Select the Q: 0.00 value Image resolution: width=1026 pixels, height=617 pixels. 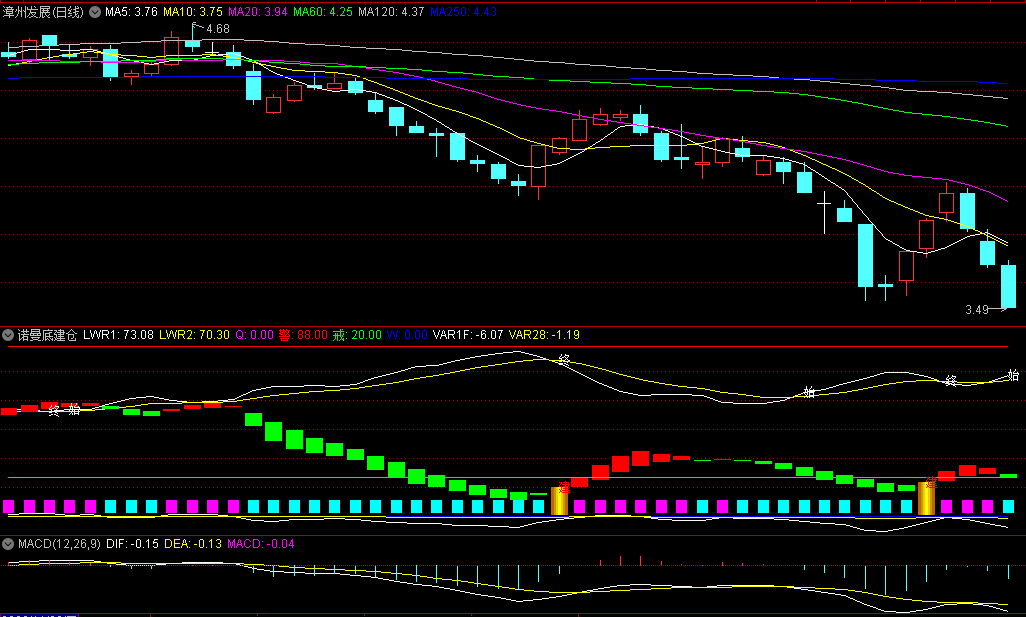point(255,335)
